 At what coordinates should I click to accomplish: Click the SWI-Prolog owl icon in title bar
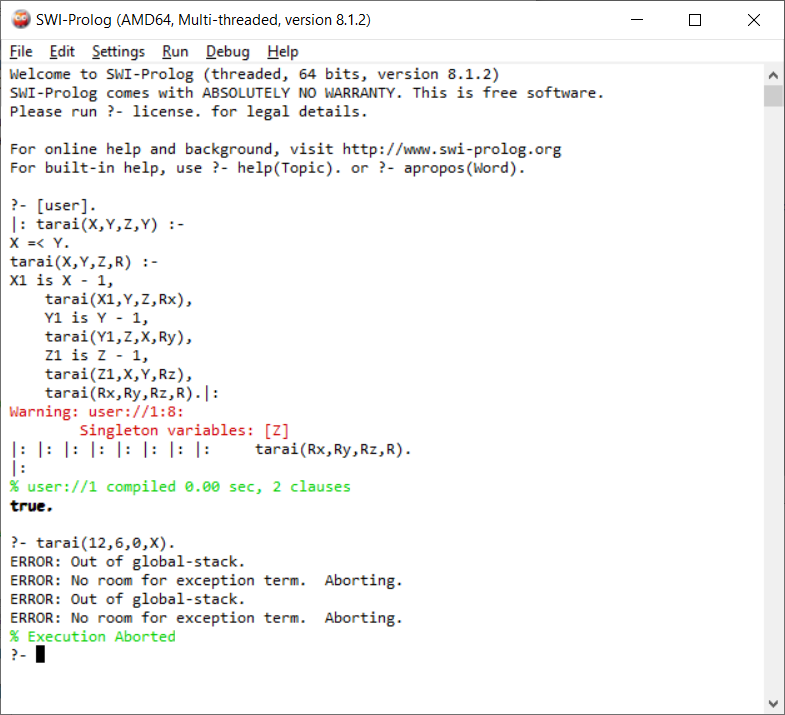coord(21,20)
